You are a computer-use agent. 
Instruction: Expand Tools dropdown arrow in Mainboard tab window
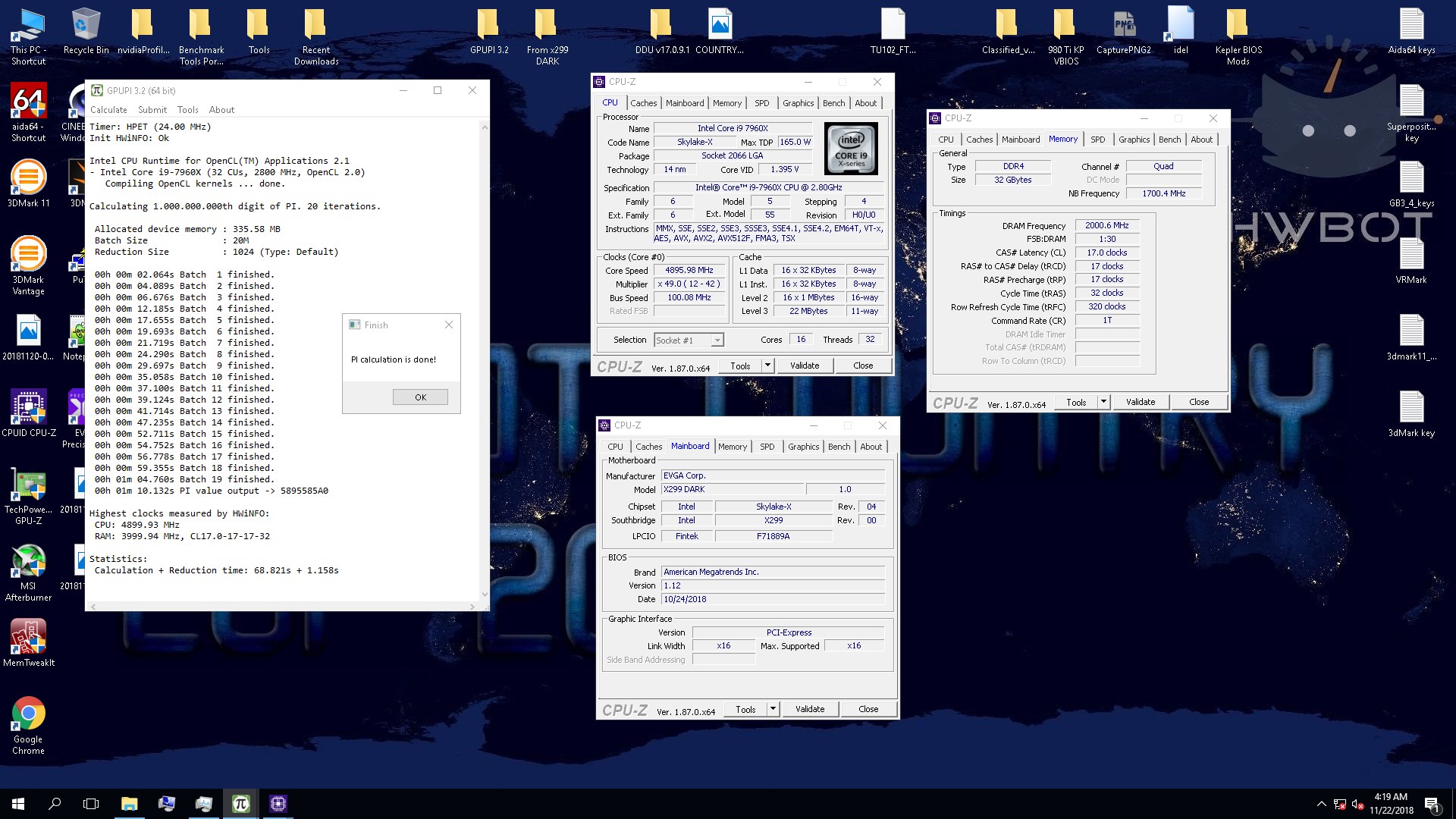click(x=773, y=709)
